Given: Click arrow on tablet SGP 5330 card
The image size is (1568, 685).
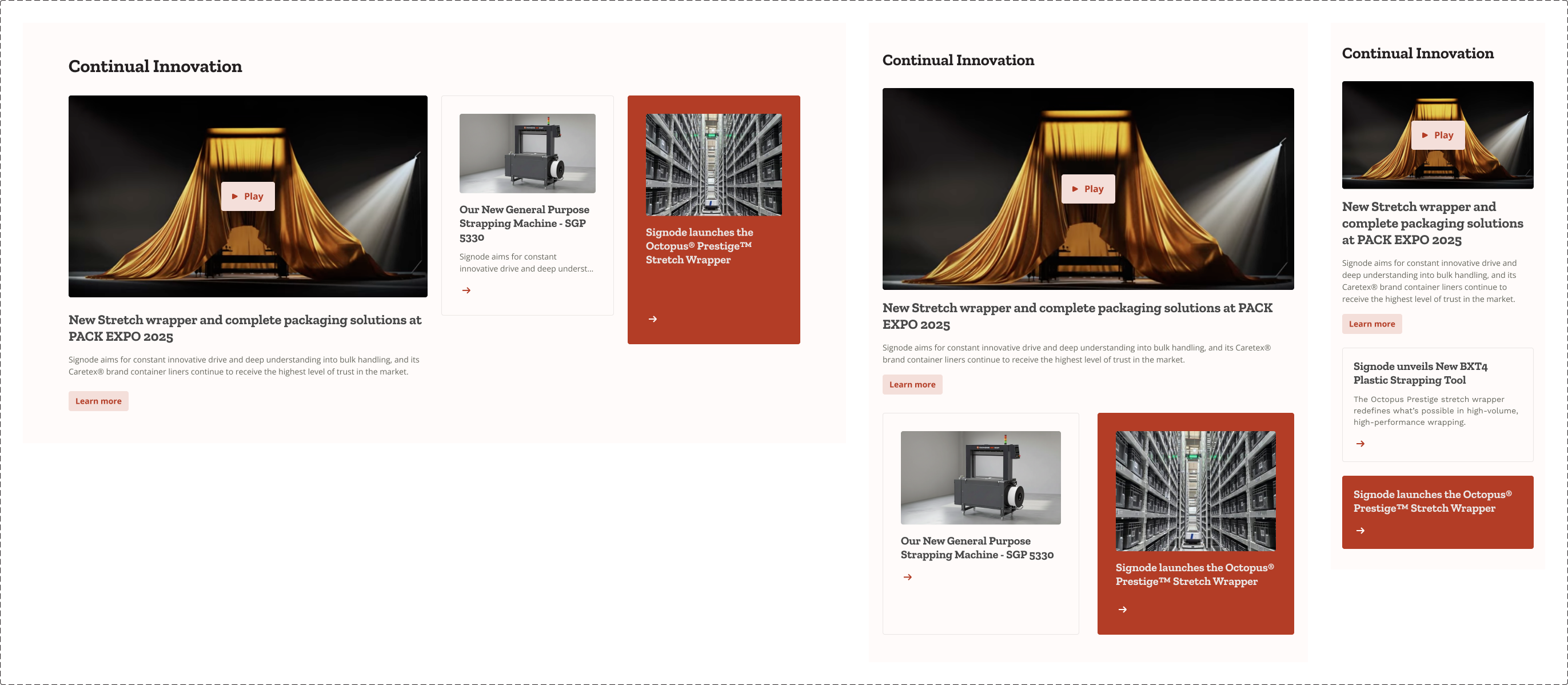Looking at the screenshot, I should (x=908, y=576).
